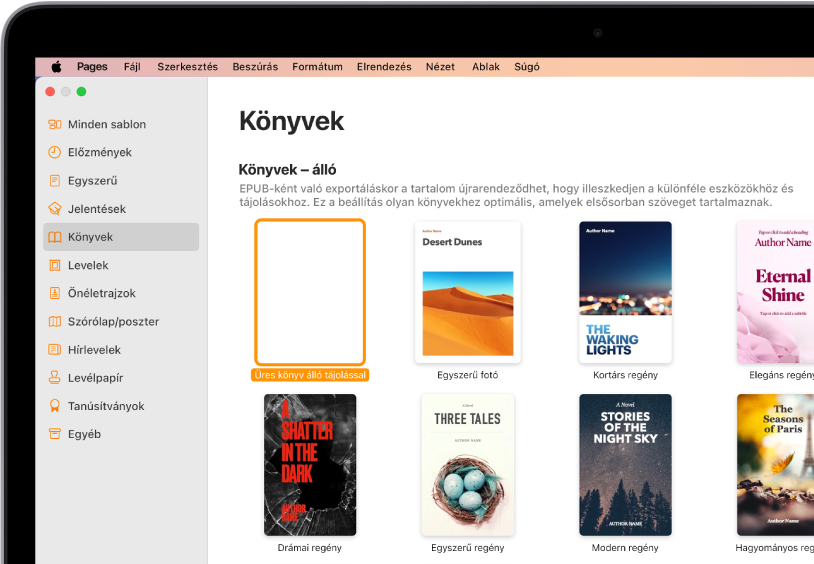Choose the Desert Dunes template thumbnail

pyautogui.click(x=468, y=292)
